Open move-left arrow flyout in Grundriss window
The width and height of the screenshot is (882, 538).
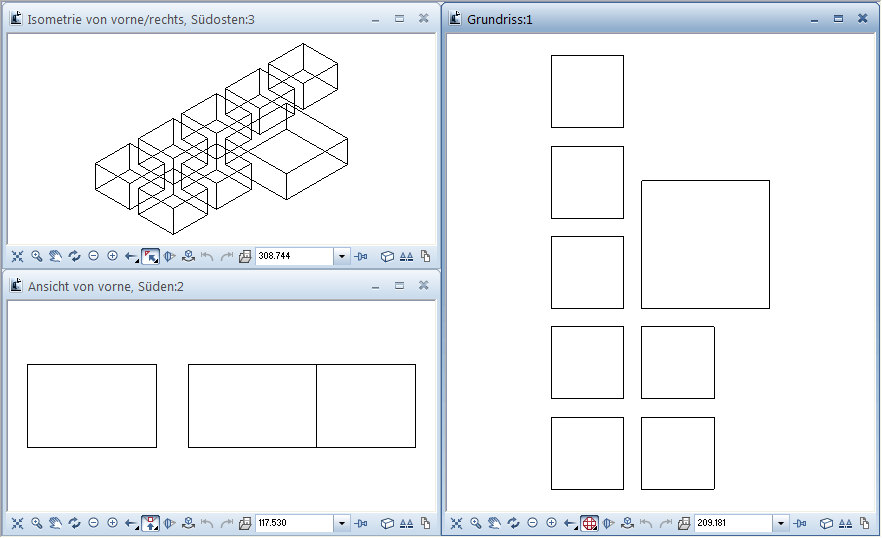[x=570, y=523]
